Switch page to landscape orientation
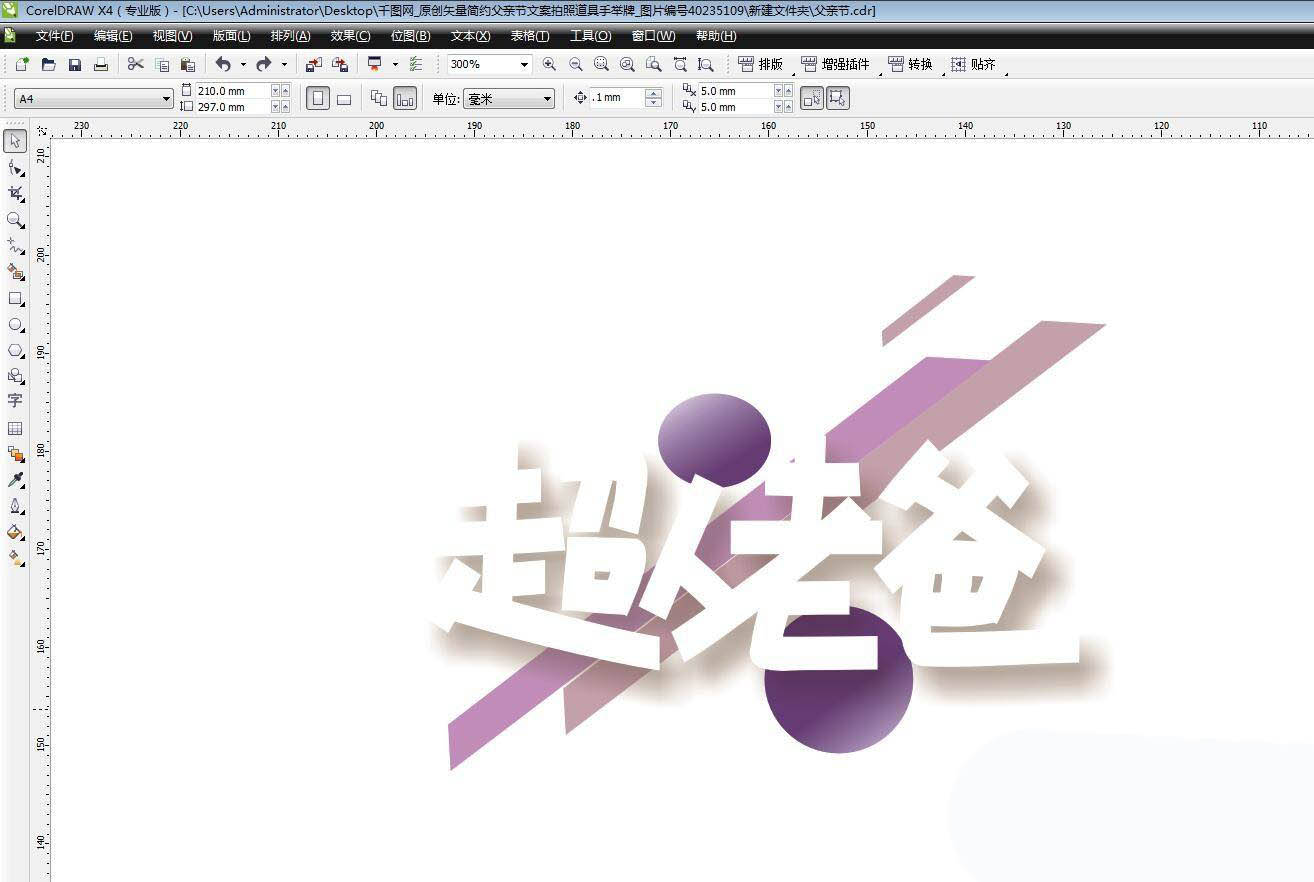Viewport: 1314px width, 882px height. point(342,97)
